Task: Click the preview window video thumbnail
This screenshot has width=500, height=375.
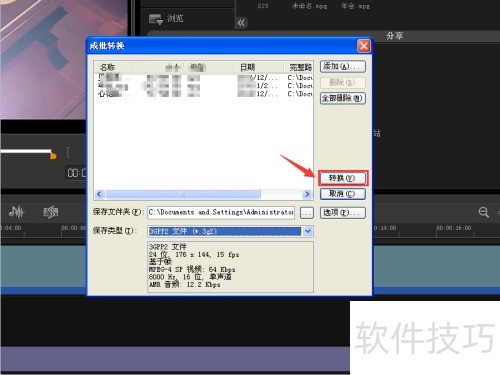Action: pyautogui.click(x=63, y=59)
